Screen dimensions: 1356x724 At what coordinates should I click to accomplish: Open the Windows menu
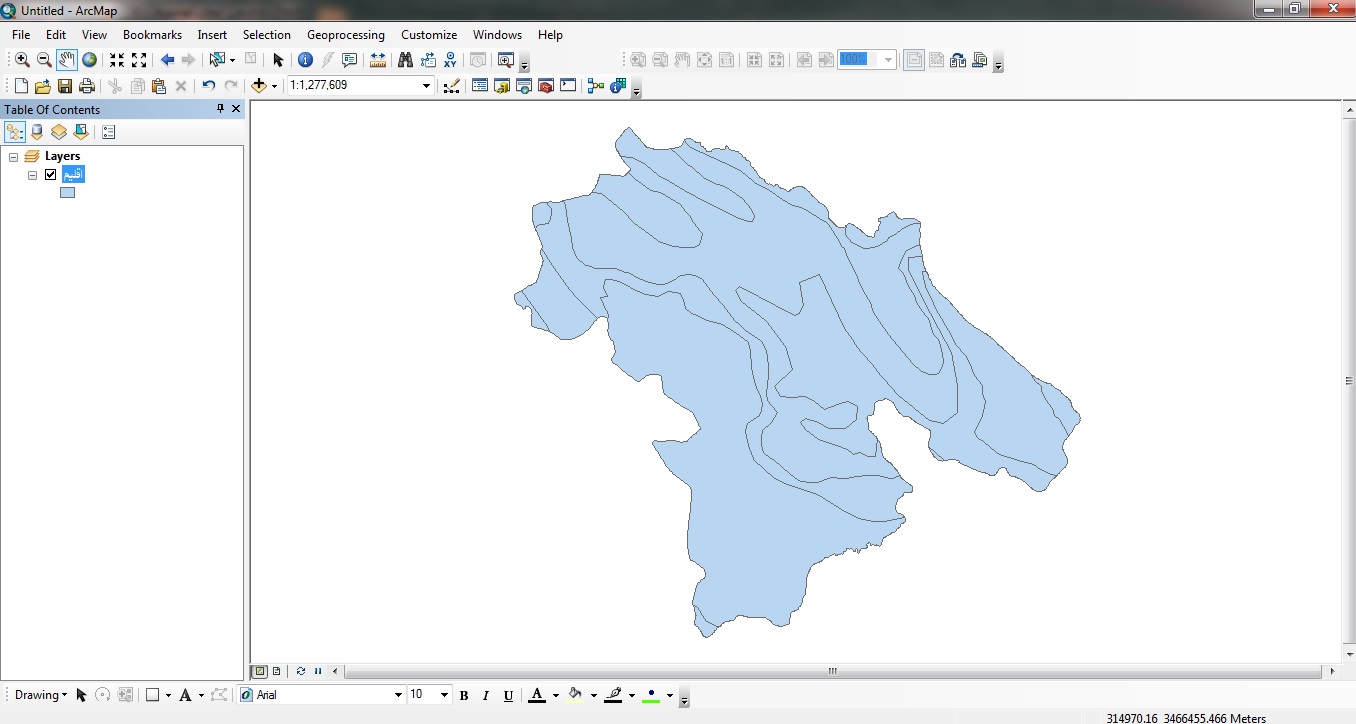[497, 35]
